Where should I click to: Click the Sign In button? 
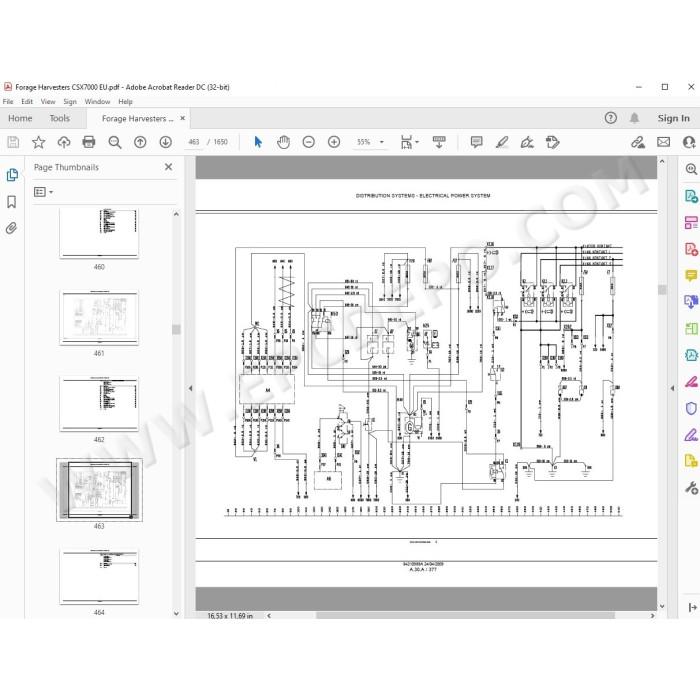[673, 118]
